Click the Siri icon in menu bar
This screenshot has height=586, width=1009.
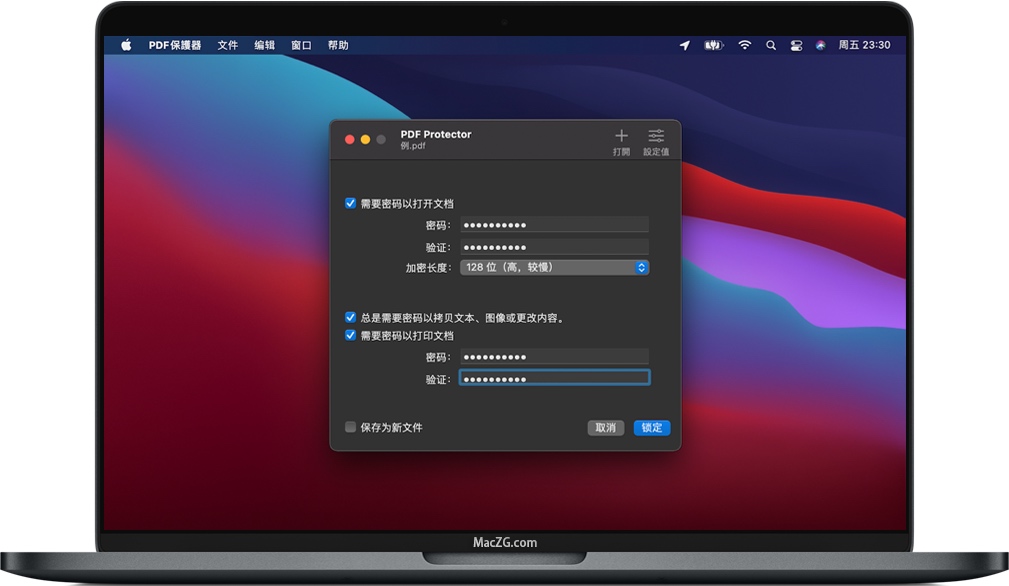(x=822, y=45)
